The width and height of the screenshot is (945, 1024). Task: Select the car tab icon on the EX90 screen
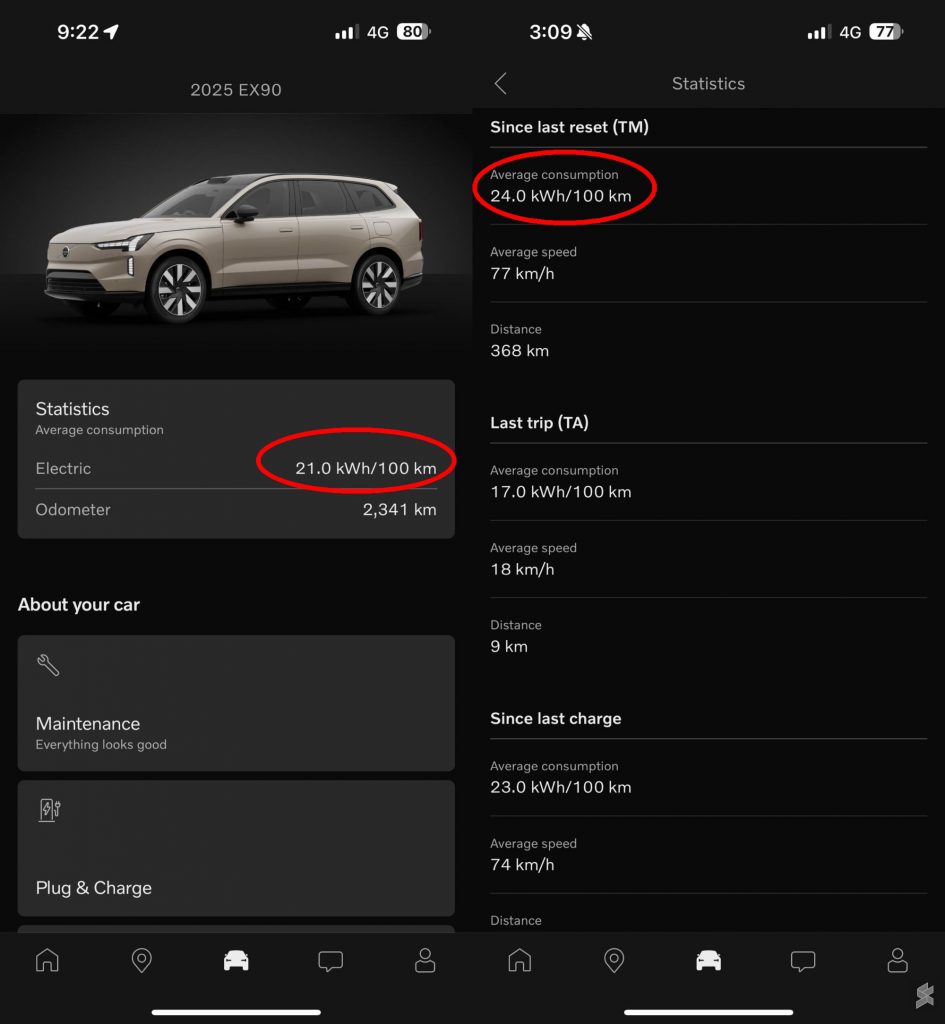point(236,961)
